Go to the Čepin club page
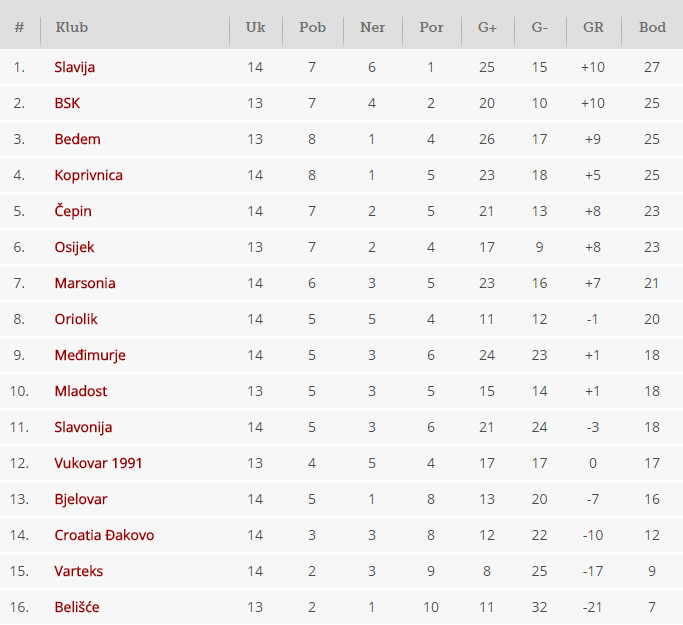Image resolution: width=683 pixels, height=625 pixels. coord(73,211)
